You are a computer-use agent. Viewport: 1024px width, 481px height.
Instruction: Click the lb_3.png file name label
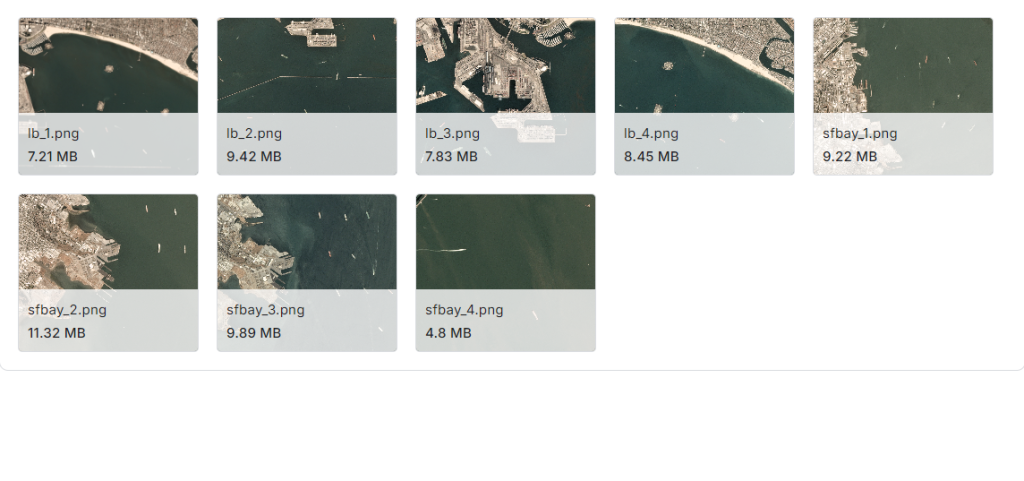453,134
